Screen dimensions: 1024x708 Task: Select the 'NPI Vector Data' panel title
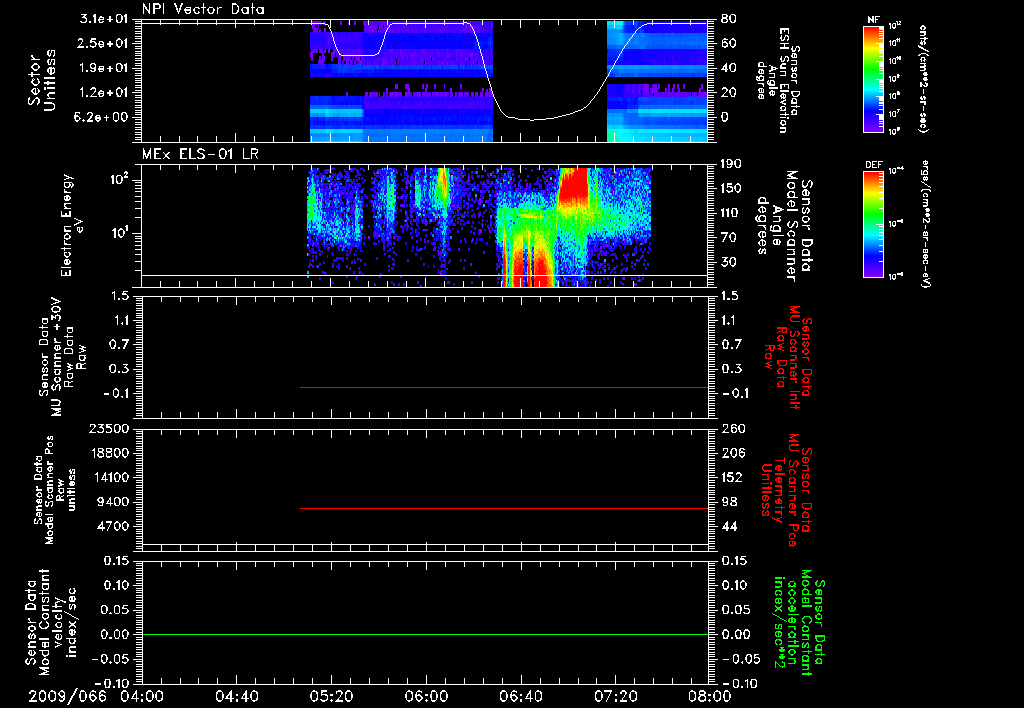[203, 9]
